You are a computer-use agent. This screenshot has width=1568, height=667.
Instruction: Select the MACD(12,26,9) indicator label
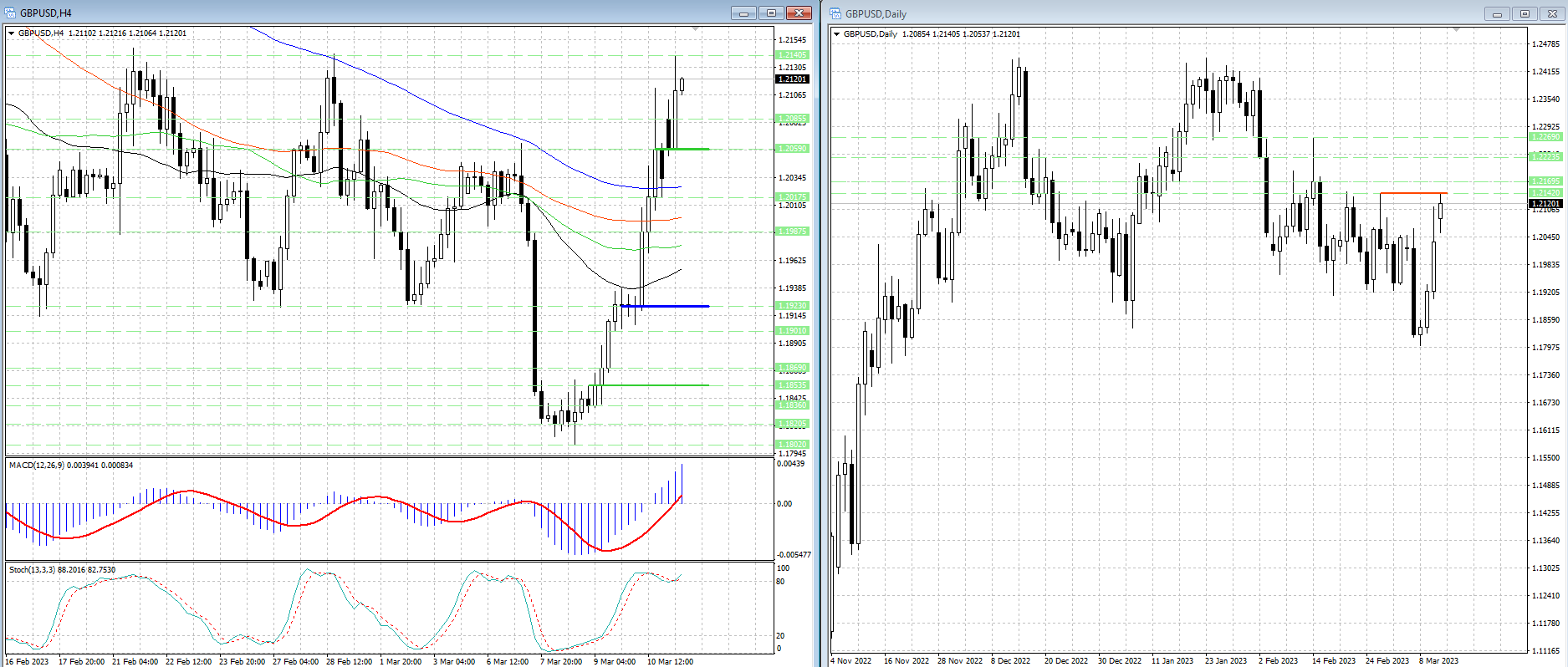tap(40, 465)
